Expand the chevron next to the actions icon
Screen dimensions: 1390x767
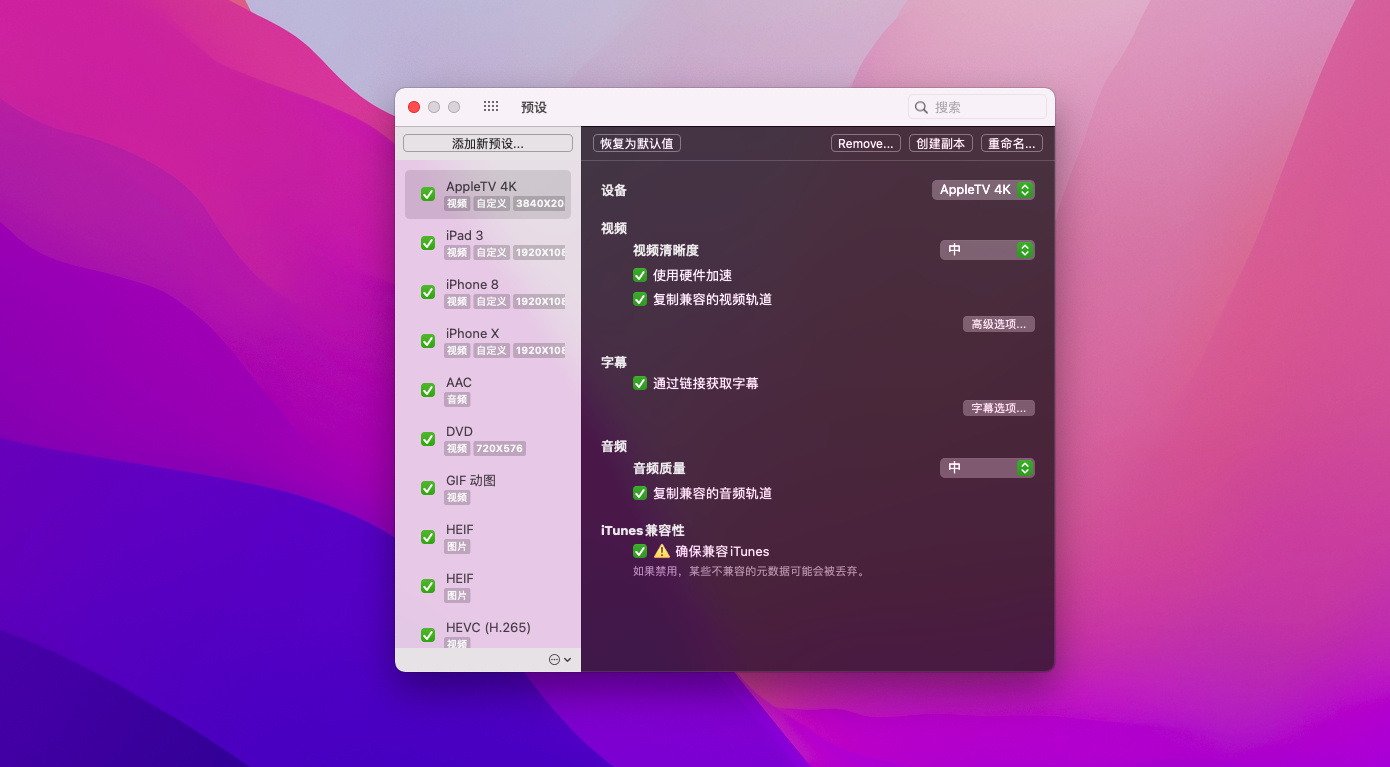pyautogui.click(x=568, y=659)
